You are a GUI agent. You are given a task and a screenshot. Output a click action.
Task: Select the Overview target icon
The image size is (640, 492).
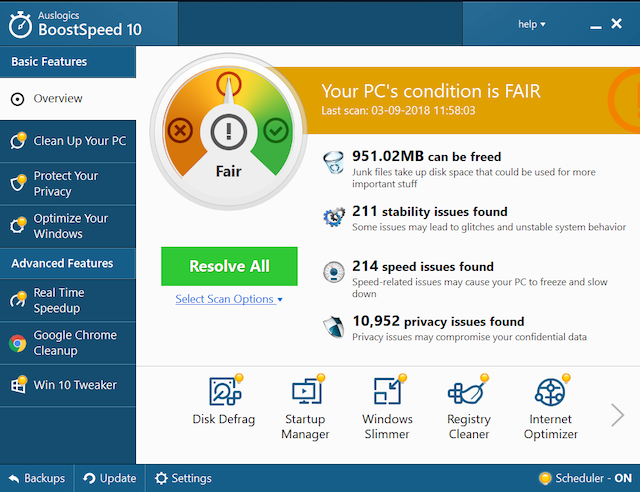coord(18,99)
